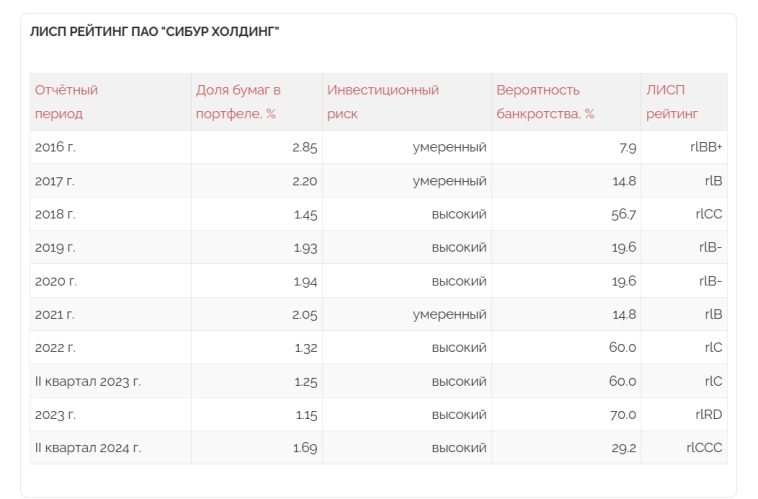Click the rlCCC rating cell

coord(703,448)
